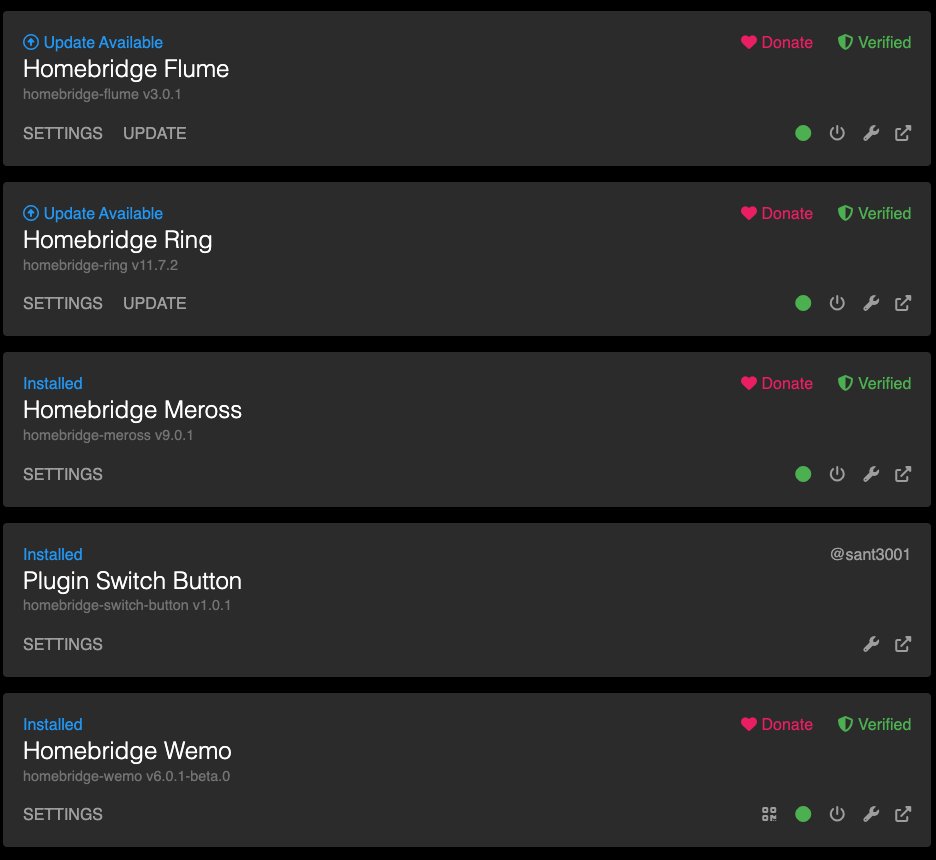The width and height of the screenshot is (936, 860).
Task: Click the @sant3001 author link
Action: point(870,554)
